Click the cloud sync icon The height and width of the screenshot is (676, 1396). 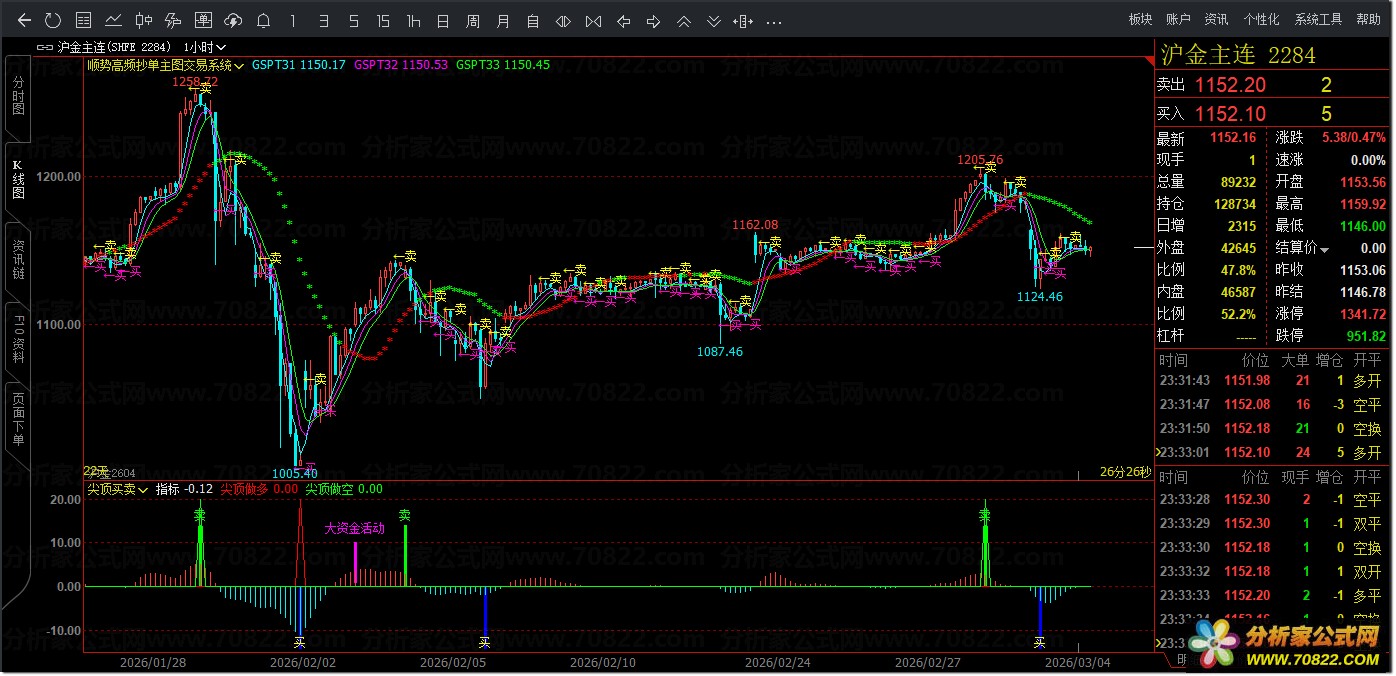233,20
